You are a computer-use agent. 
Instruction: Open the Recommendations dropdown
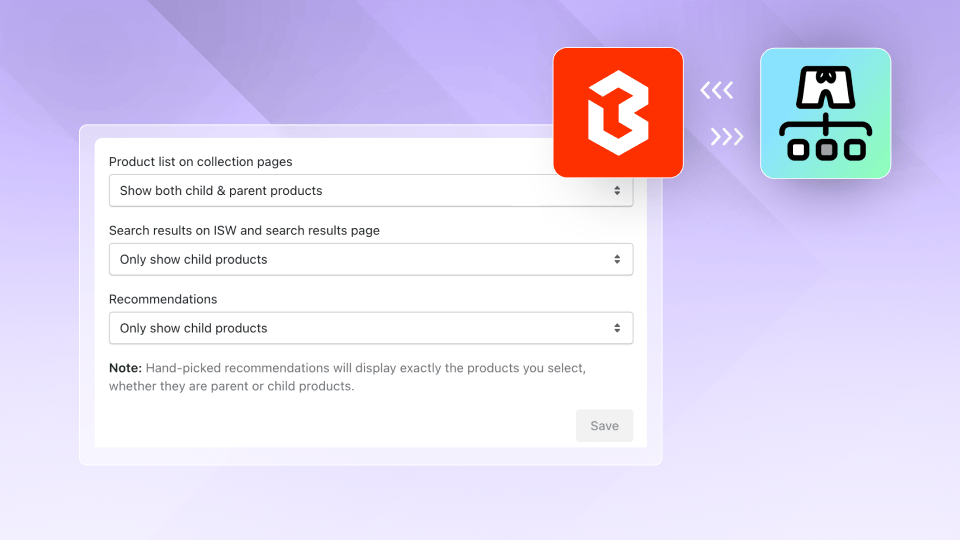[x=371, y=328]
